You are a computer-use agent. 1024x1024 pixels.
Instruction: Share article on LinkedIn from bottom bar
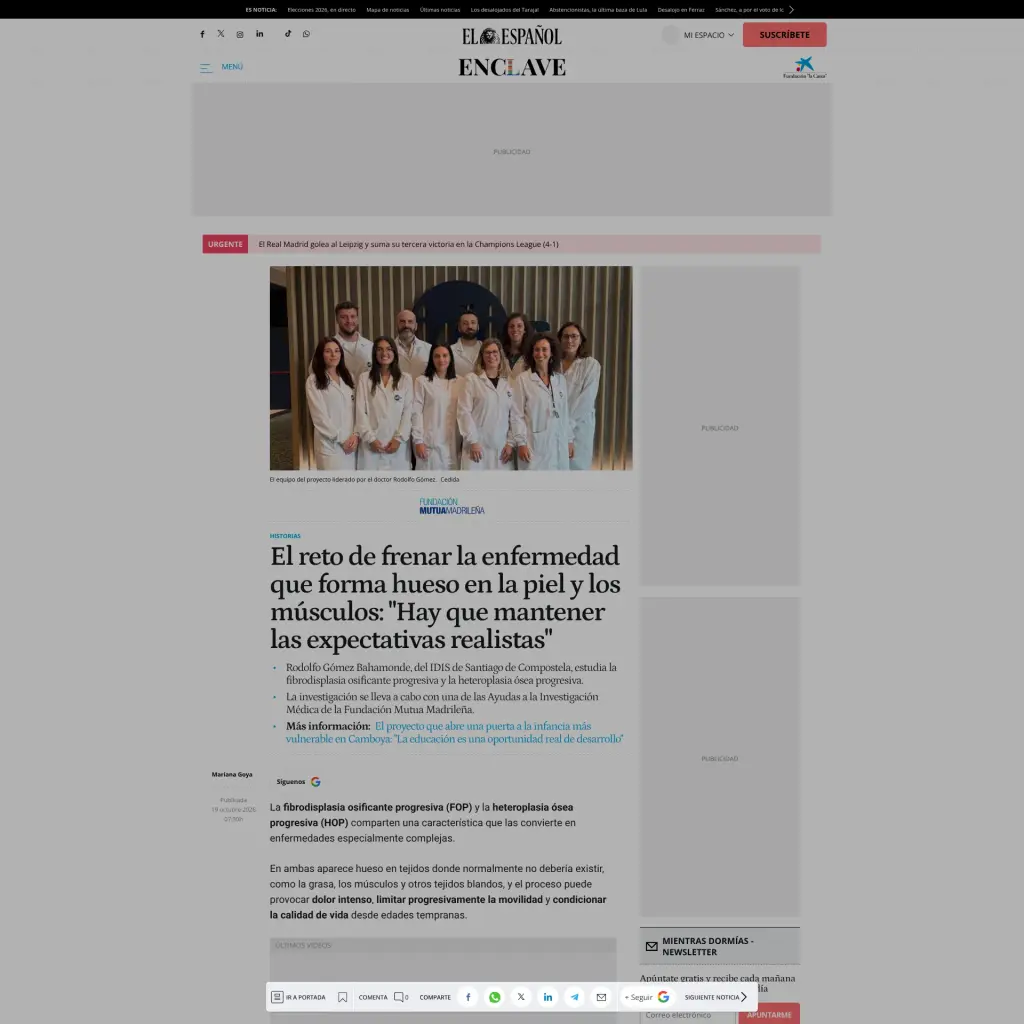pyautogui.click(x=548, y=997)
